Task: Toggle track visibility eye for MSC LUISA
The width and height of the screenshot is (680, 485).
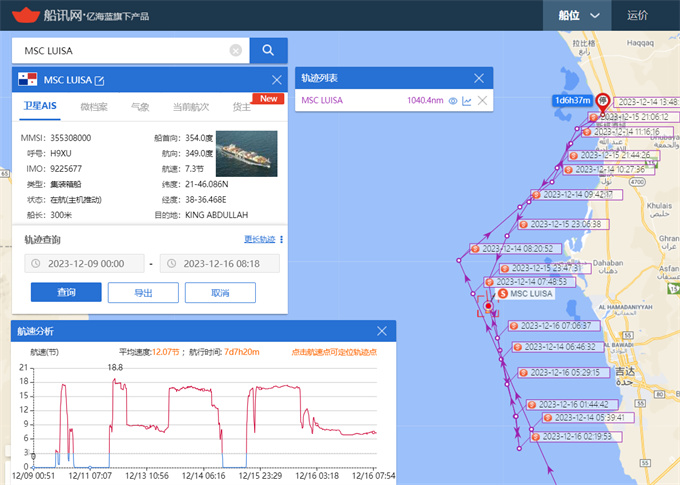Action: tap(452, 100)
